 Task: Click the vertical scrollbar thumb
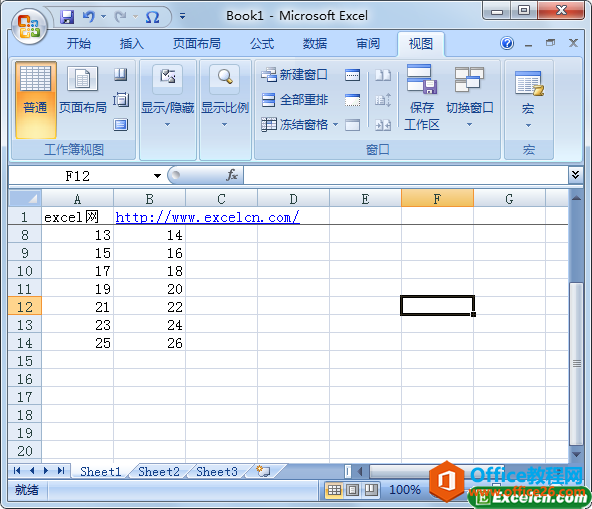(577, 363)
